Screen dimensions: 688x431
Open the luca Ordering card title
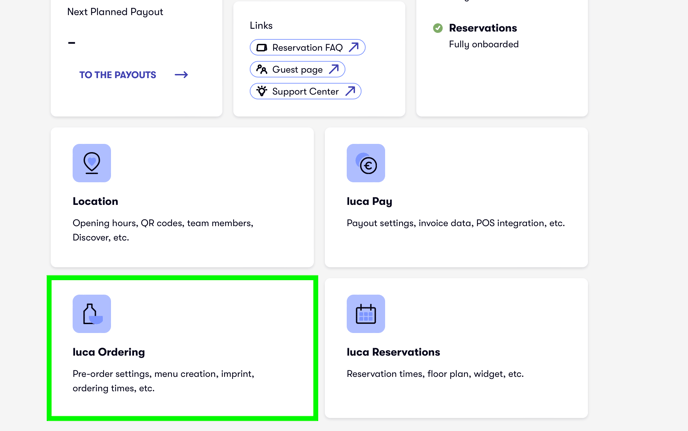109,352
